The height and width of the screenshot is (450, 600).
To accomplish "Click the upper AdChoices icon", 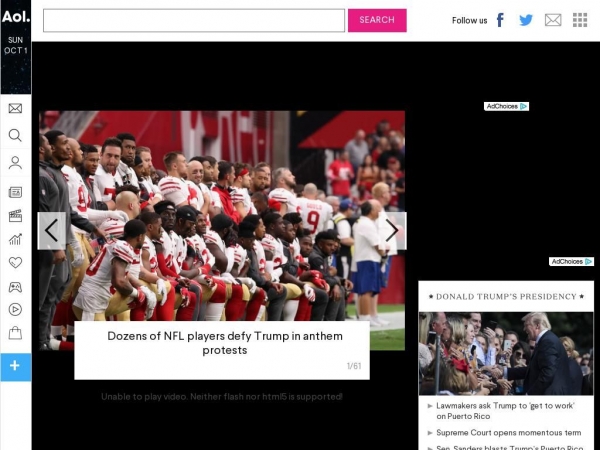I will 506,106.
